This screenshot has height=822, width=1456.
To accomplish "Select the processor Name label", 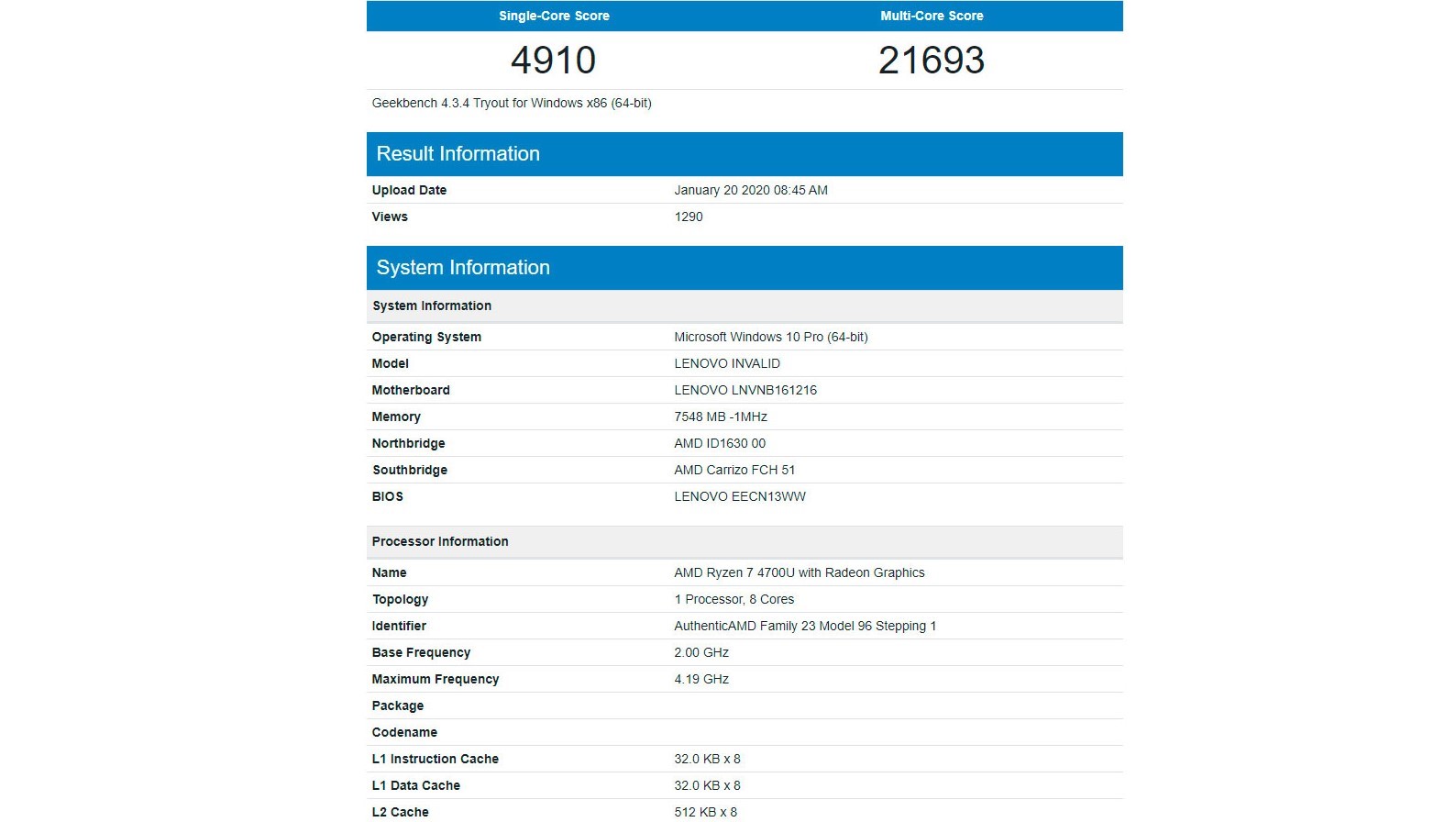I will coord(389,572).
